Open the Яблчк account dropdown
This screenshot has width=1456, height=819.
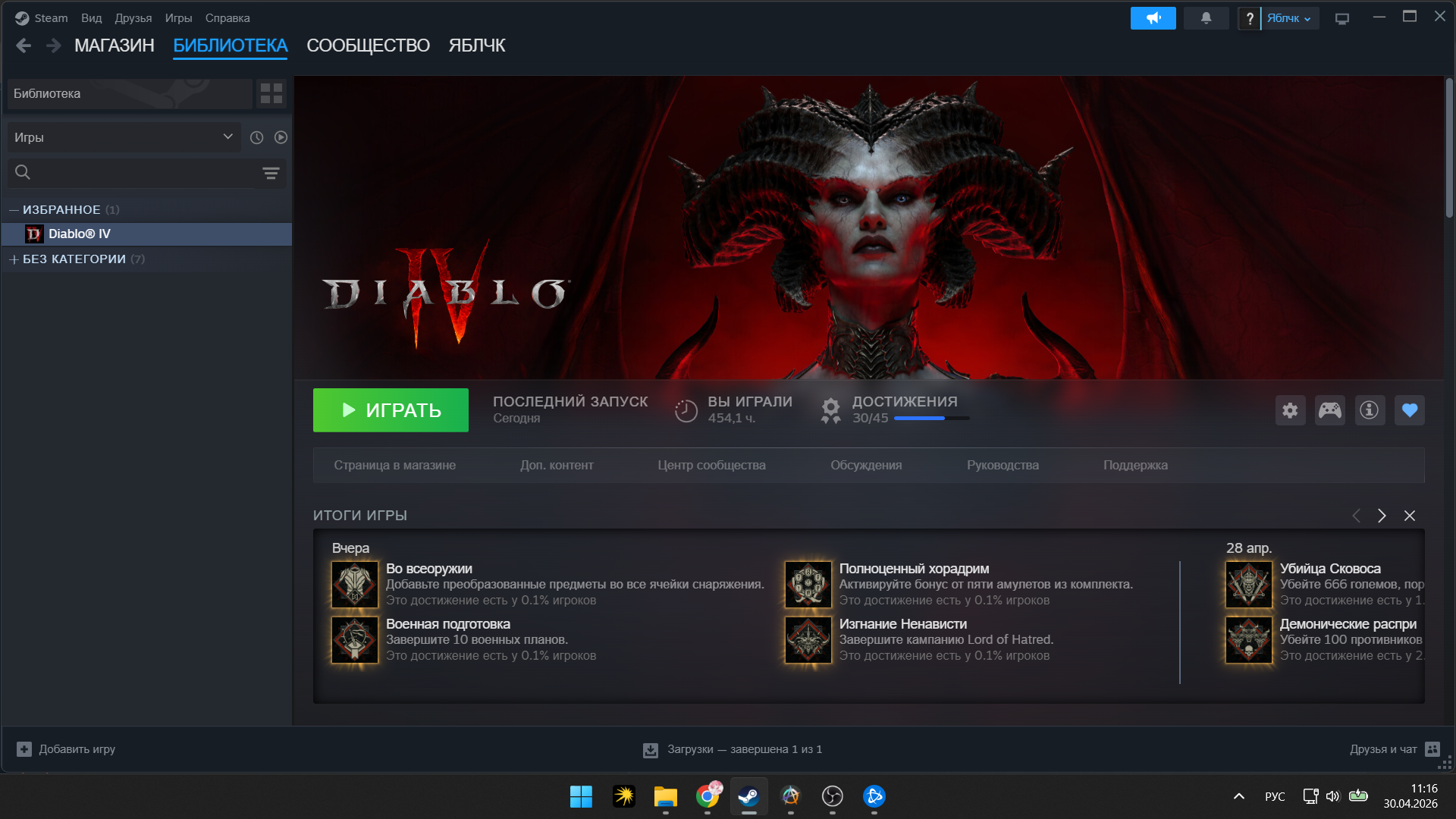coord(1289,18)
